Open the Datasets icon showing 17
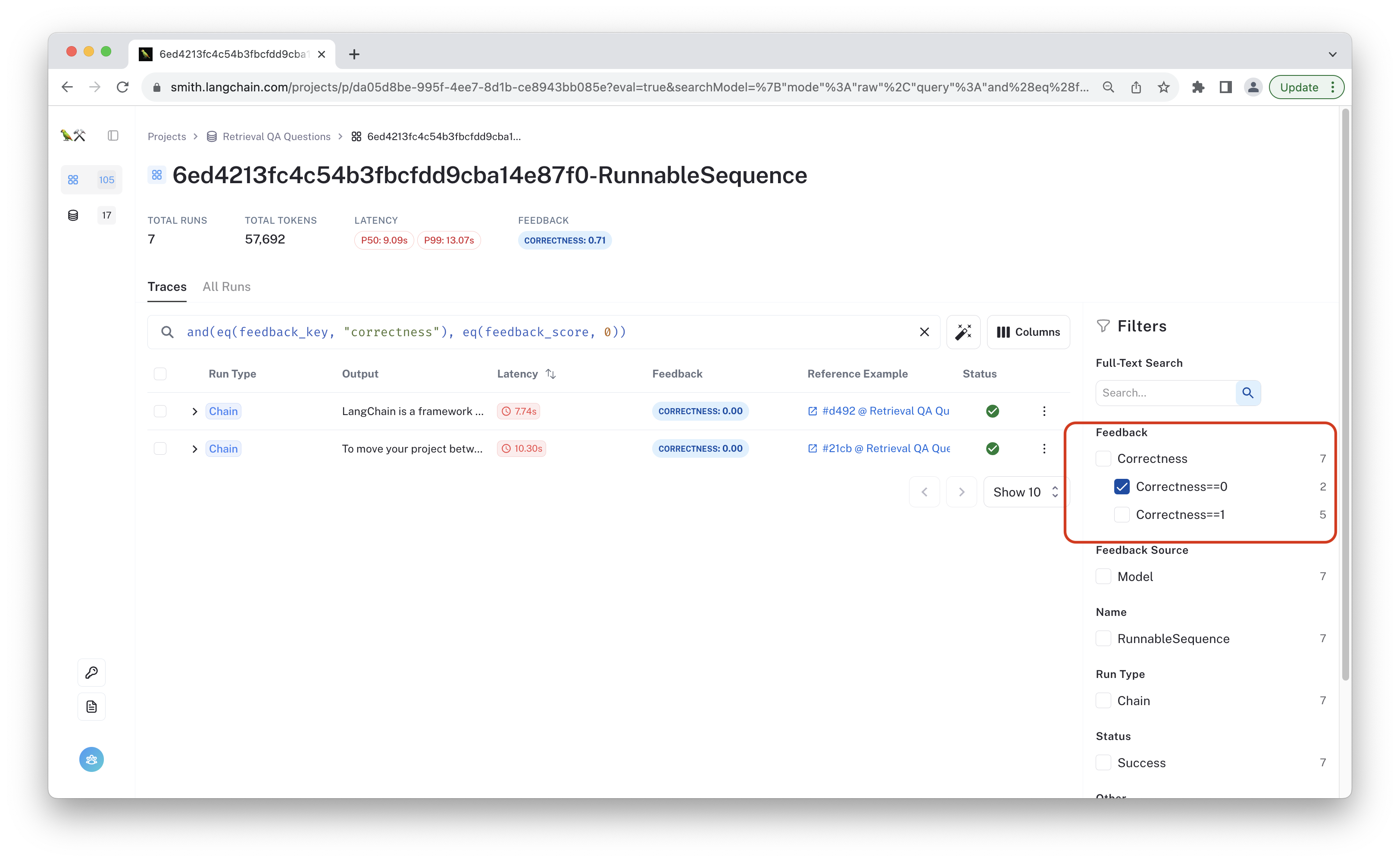This screenshot has width=1400, height=862. click(x=91, y=215)
